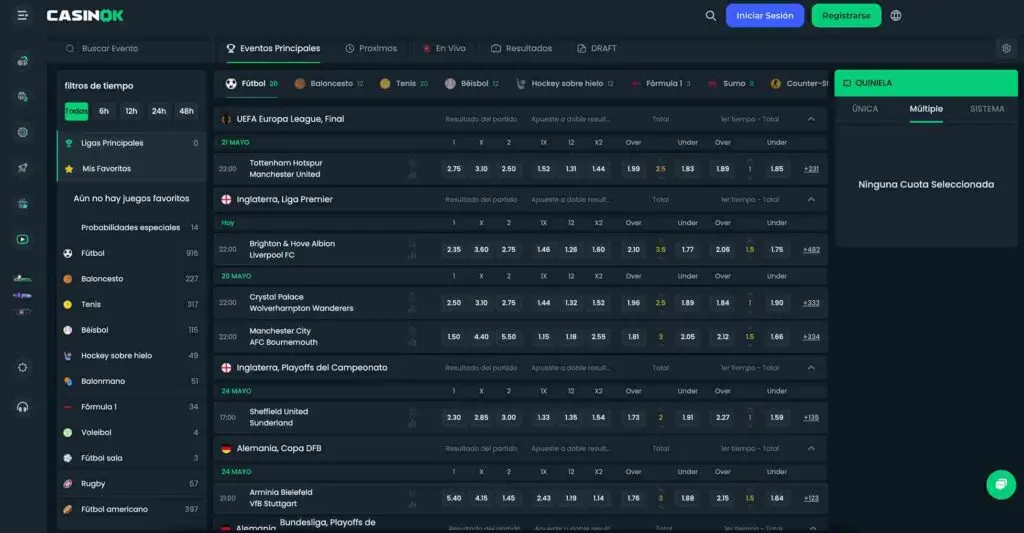Screen dimensions: 1024x533
Task: Pick Sheffield vs Sunderland draw odds 2.85
Action: 481,417
